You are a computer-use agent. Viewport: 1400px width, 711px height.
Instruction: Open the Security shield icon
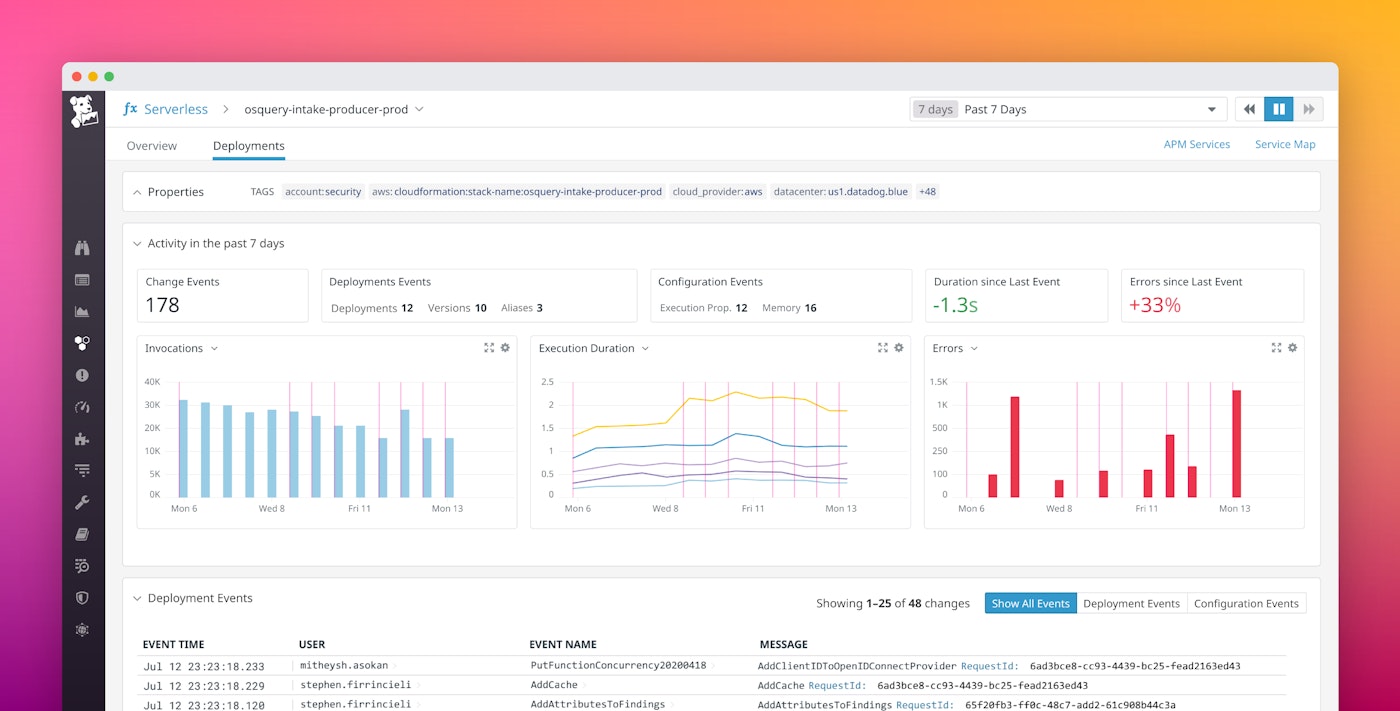point(83,597)
